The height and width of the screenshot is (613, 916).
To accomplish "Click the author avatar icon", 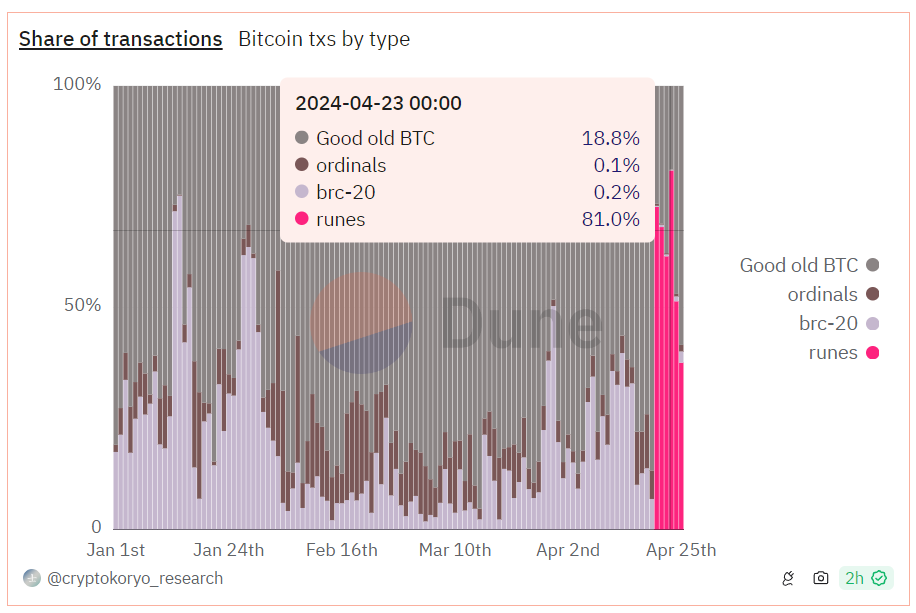I will tap(30, 578).
